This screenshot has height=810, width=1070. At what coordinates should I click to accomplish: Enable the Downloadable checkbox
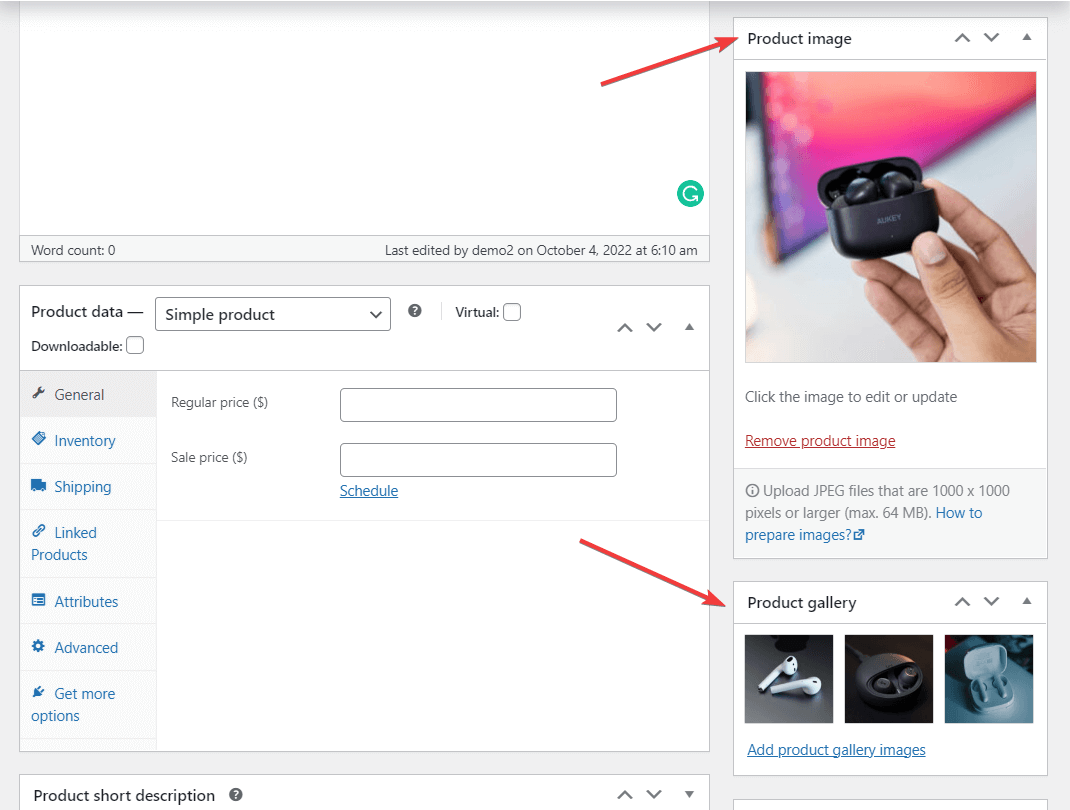135,345
